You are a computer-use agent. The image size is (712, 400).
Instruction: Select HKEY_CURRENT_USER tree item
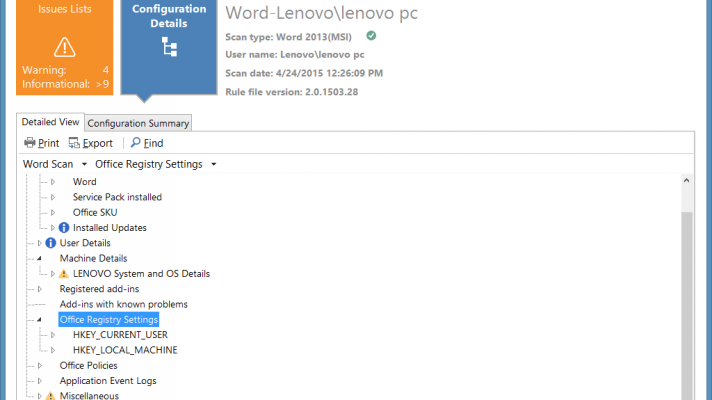click(x=120, y=335)
